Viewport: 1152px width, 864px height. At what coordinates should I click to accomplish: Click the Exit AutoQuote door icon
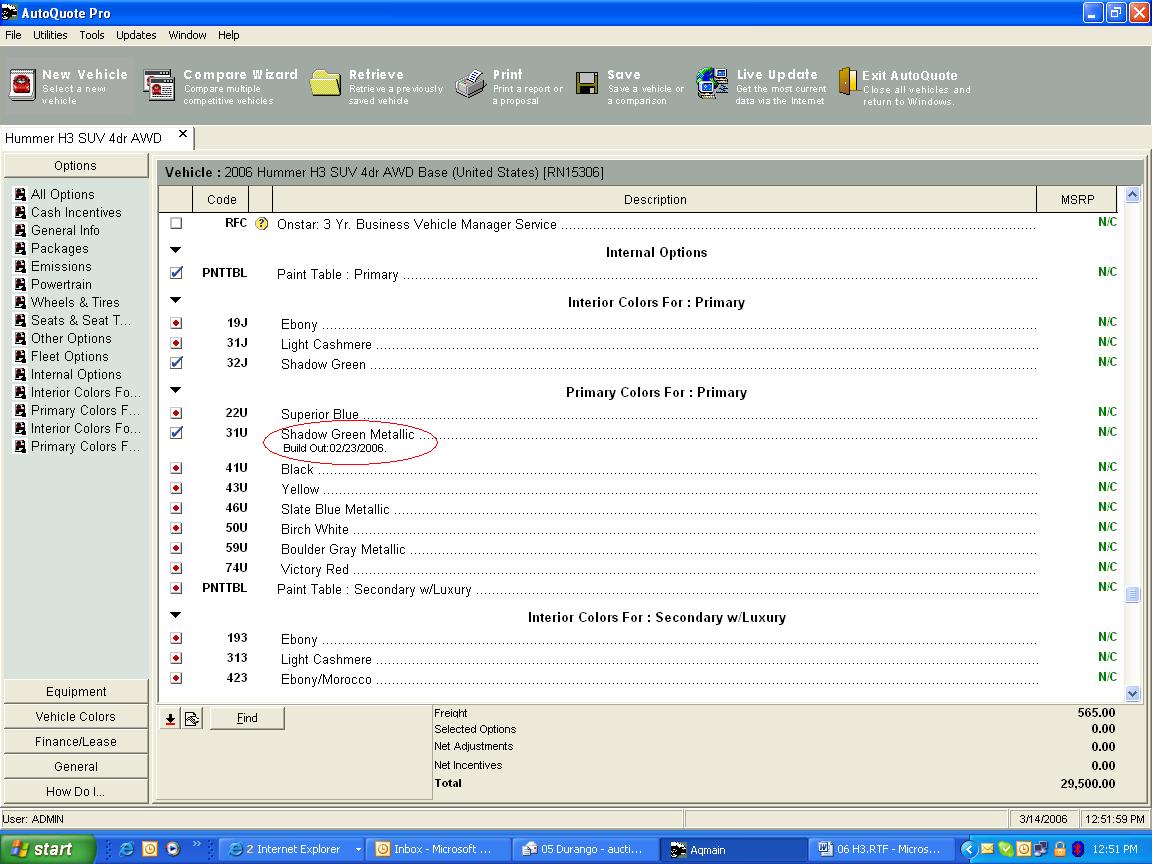point(848,81)
